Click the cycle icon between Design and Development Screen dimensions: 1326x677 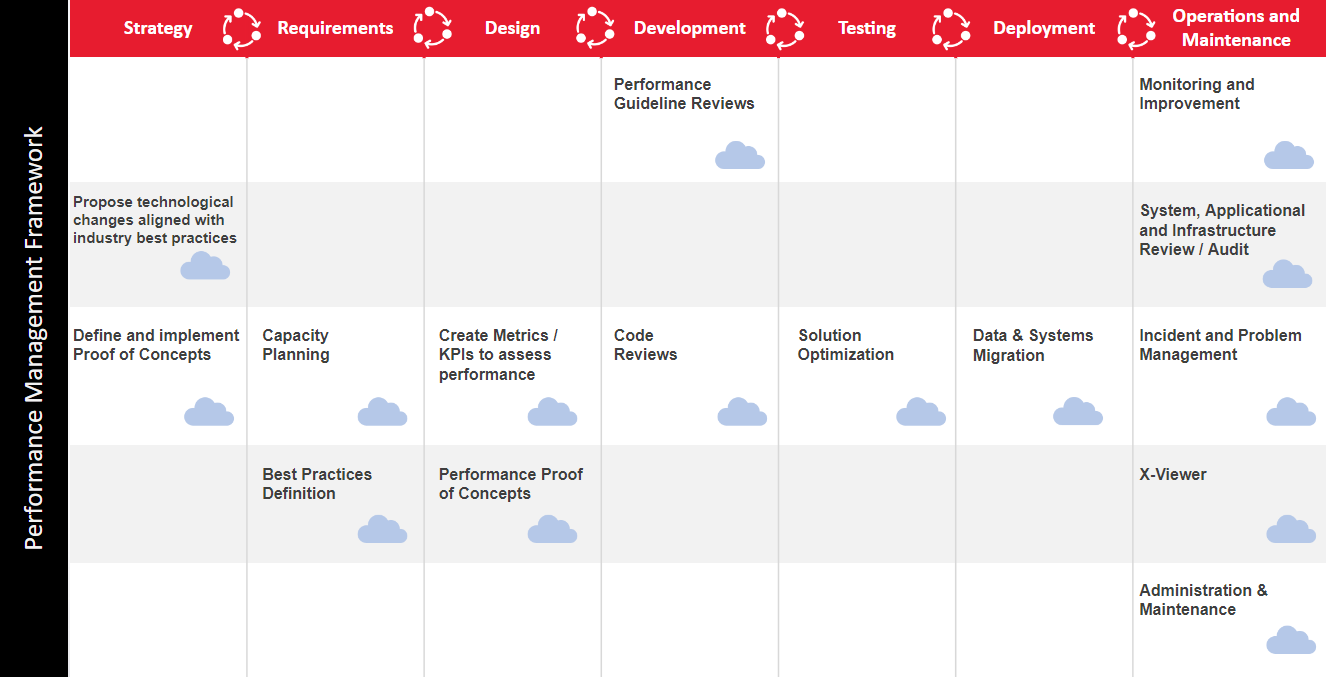[595, 28]
